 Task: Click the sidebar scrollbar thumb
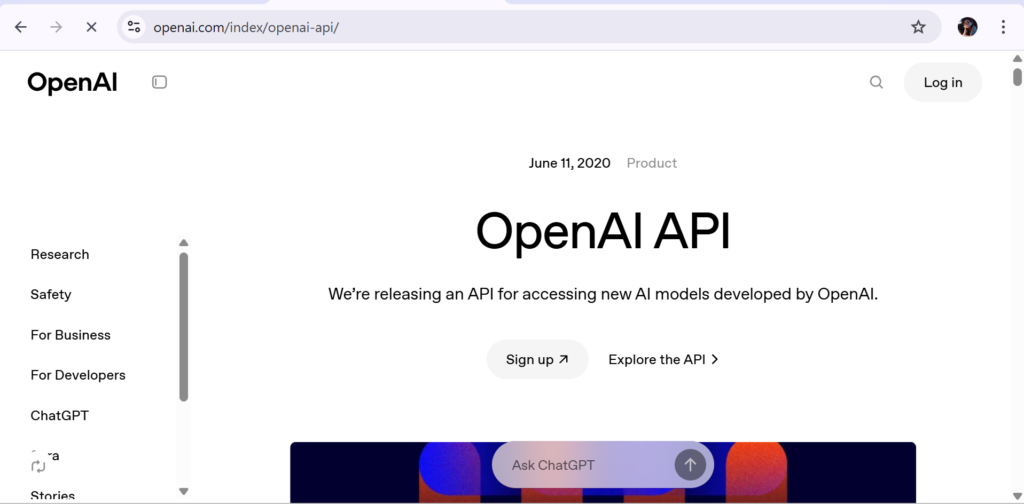(x=184, y=326)
